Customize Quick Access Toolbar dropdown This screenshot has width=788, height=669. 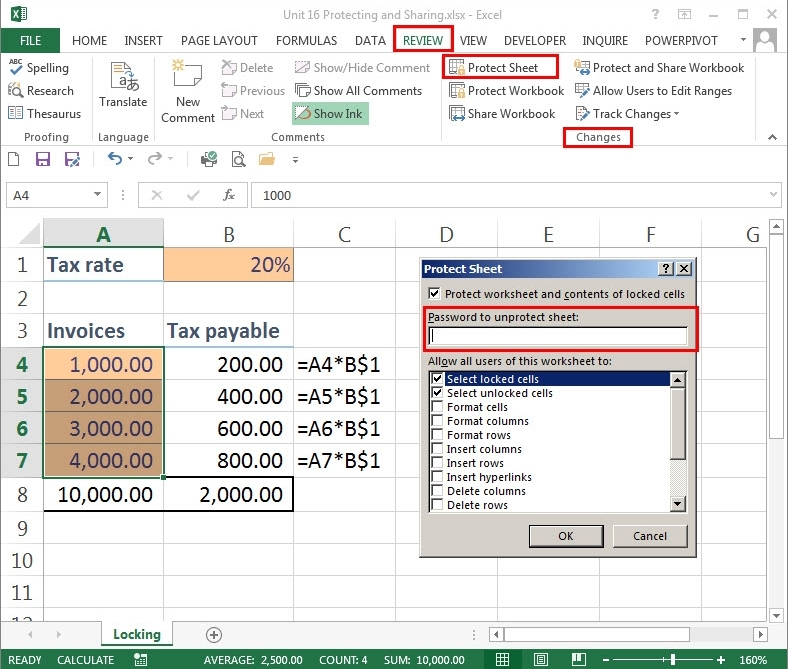(x=296, y=160)
